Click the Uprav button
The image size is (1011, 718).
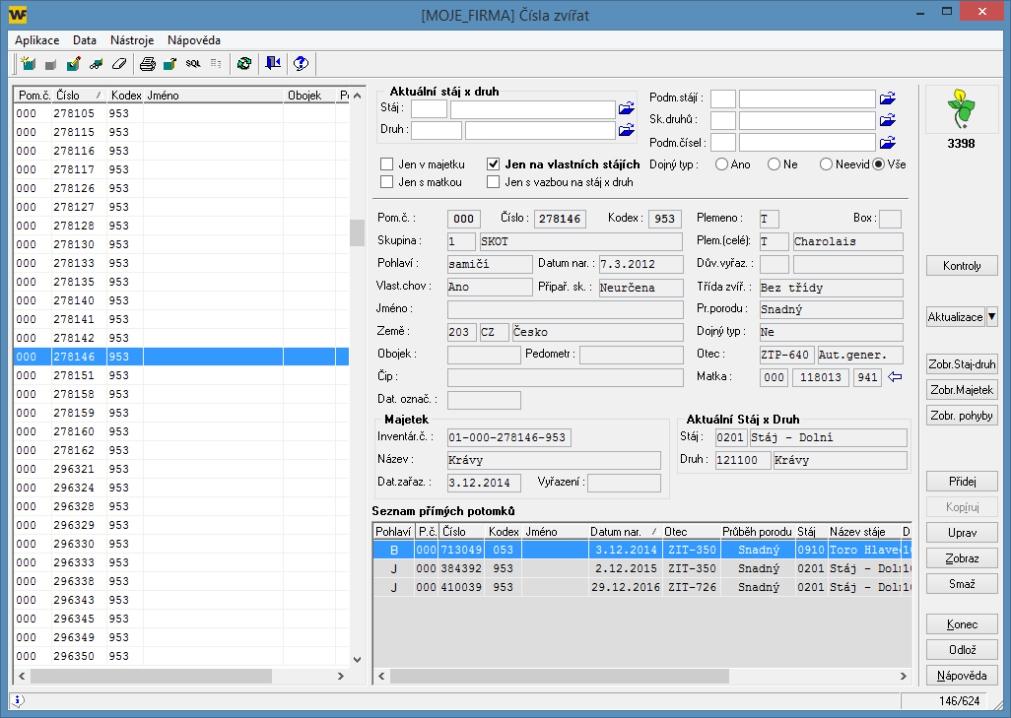(x=961, y=533)
